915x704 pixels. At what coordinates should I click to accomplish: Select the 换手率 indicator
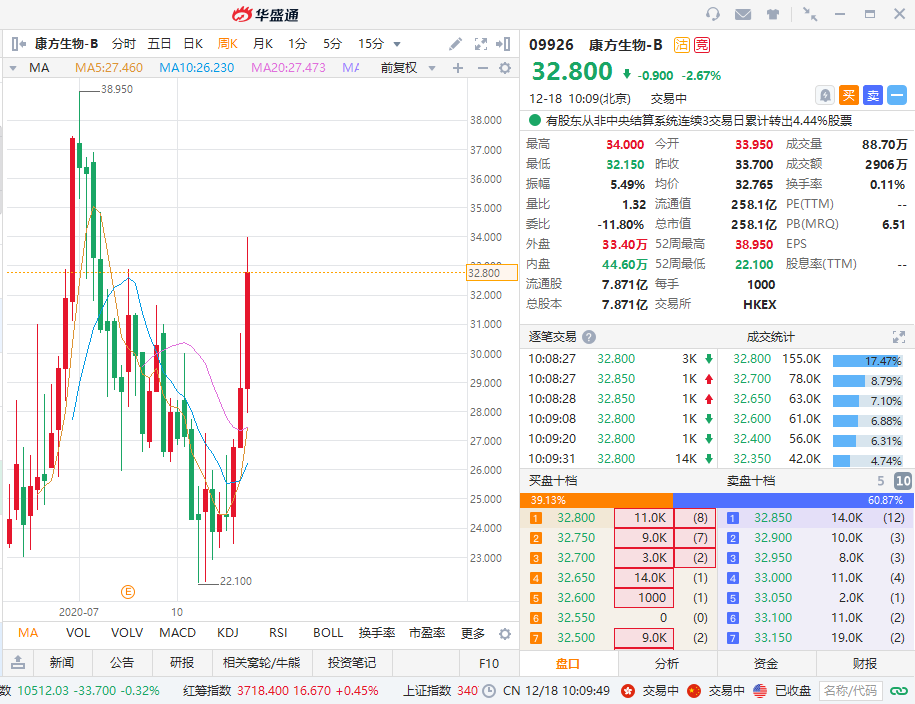pyautogui.click(x=377, y=633)
